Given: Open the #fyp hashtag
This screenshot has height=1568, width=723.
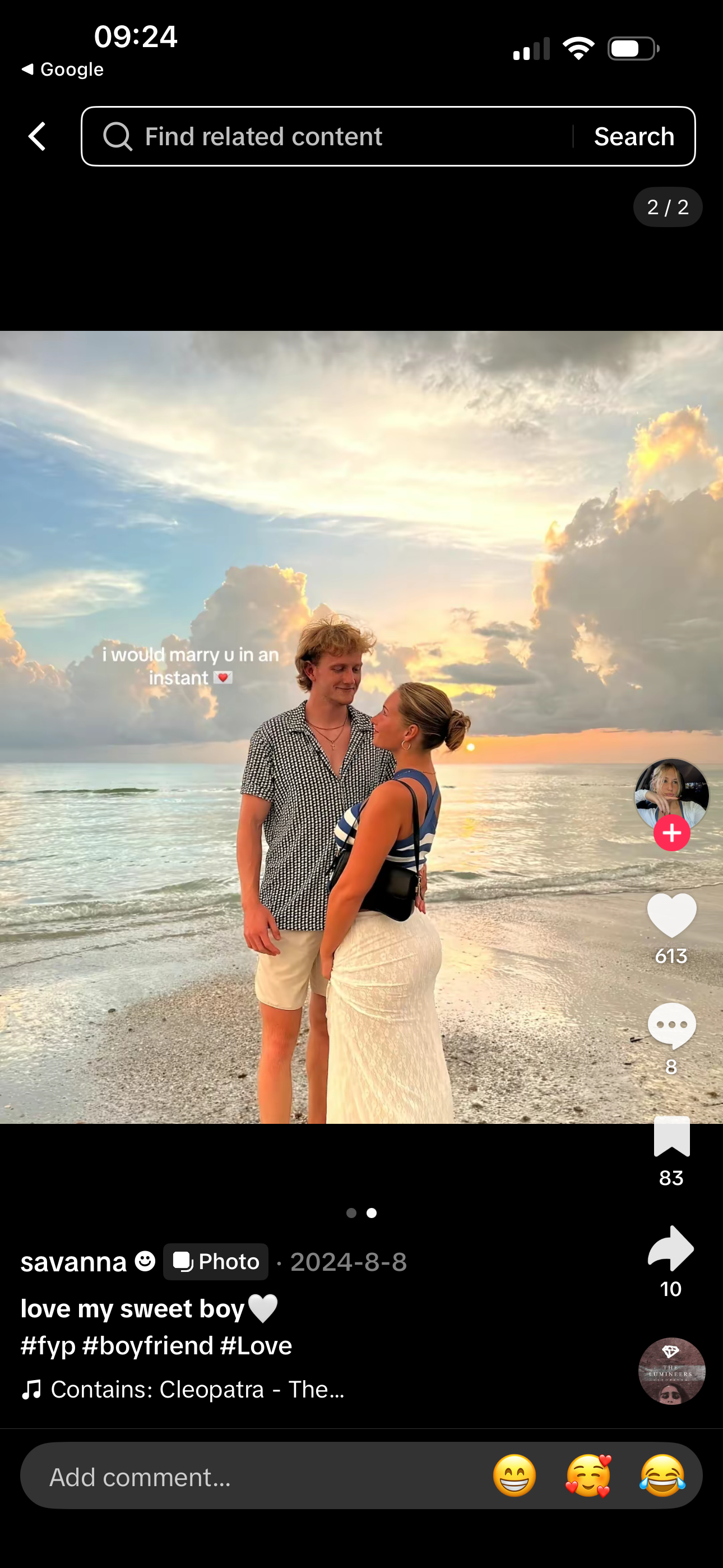Looking at the screenshot, I should click(48, 1346).
